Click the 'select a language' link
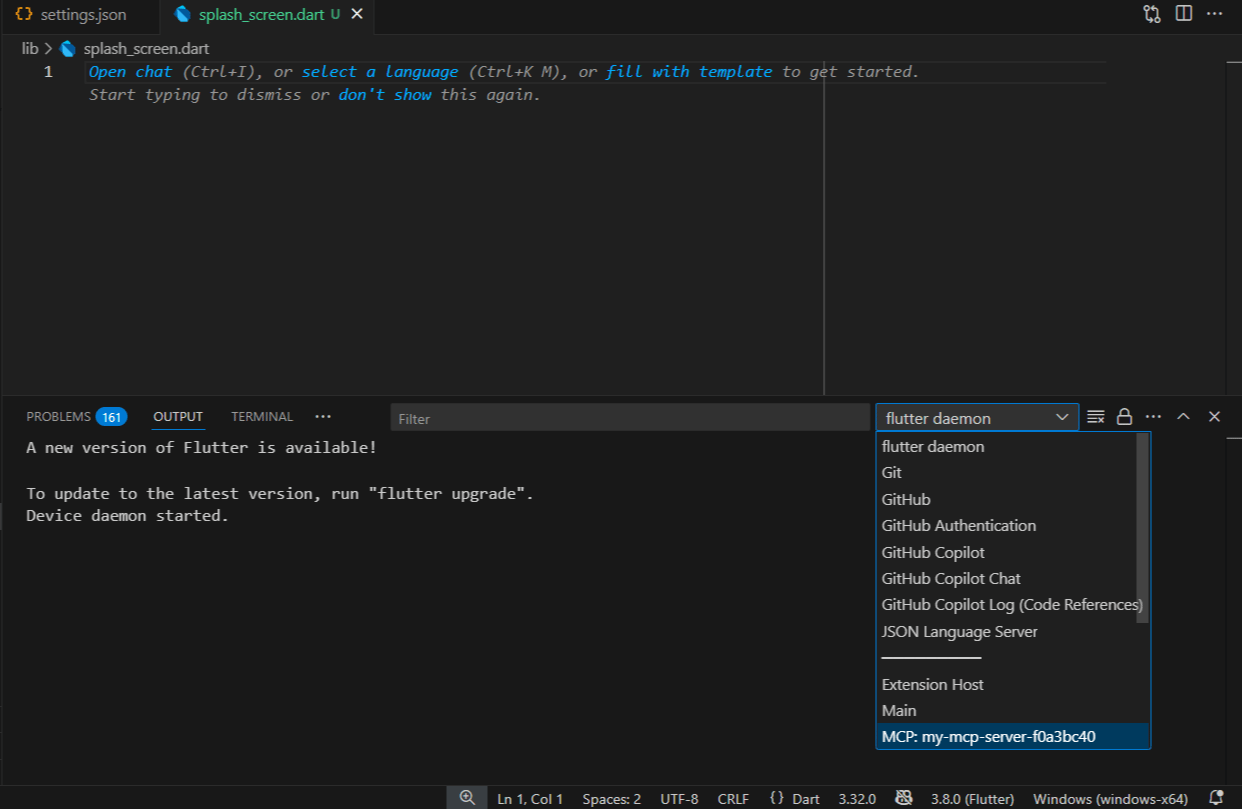This screenshot has width=1242, height=809. point(380,72)
